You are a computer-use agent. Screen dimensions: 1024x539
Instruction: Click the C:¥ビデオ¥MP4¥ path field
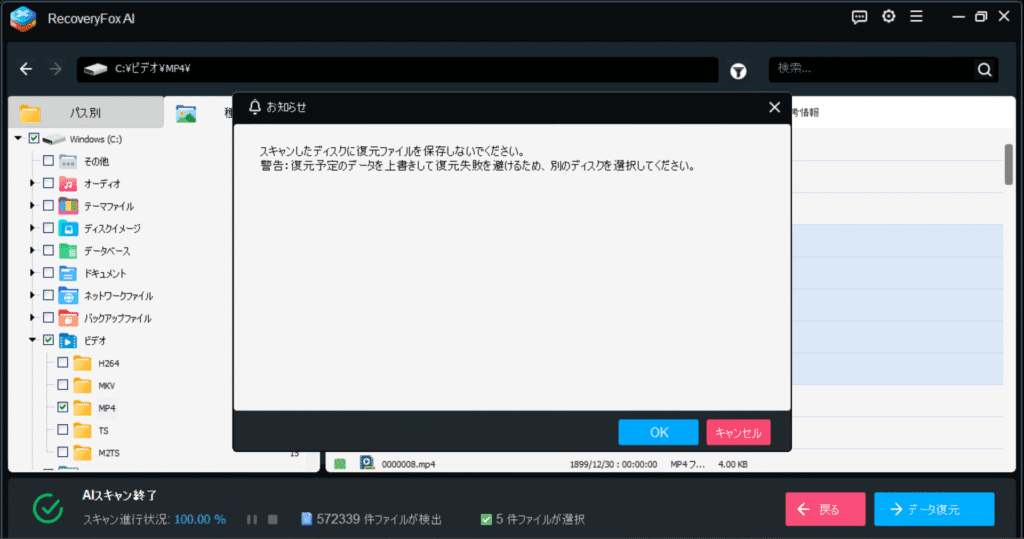[x=398, y=69]
